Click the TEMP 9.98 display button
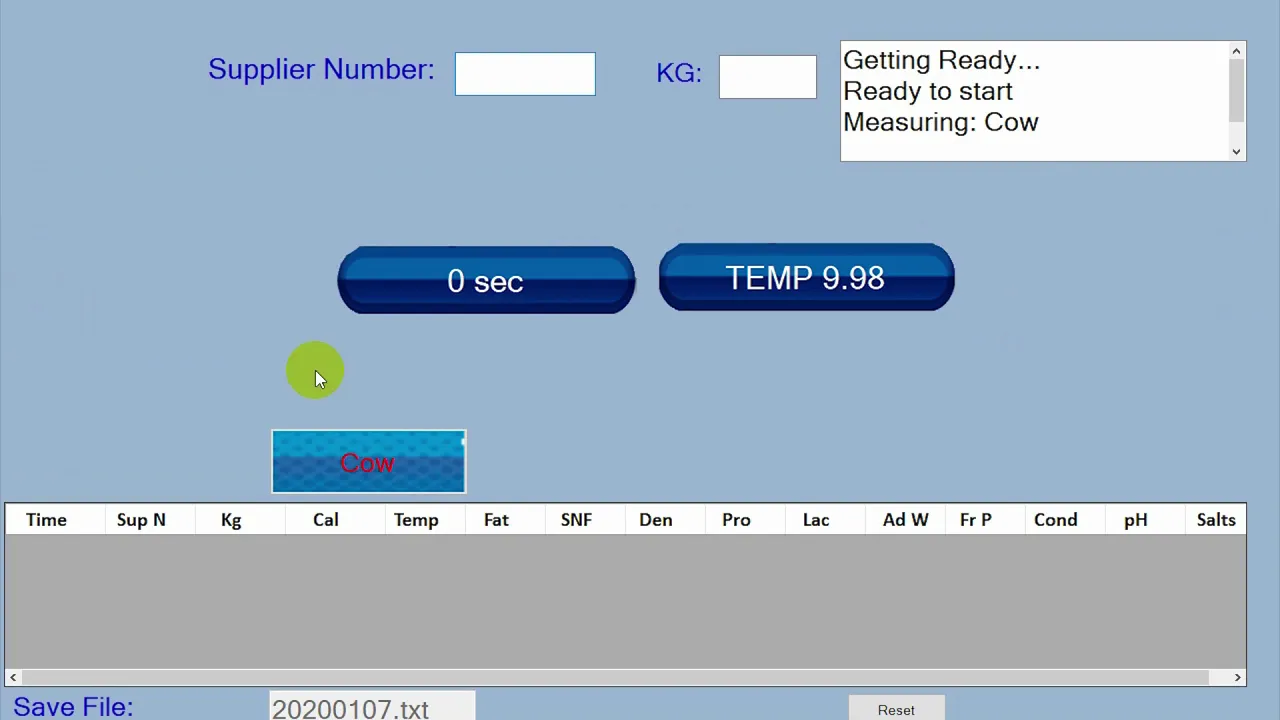Screen dimensions: 1280x720 pyautogui.click(x=806, y=277)
